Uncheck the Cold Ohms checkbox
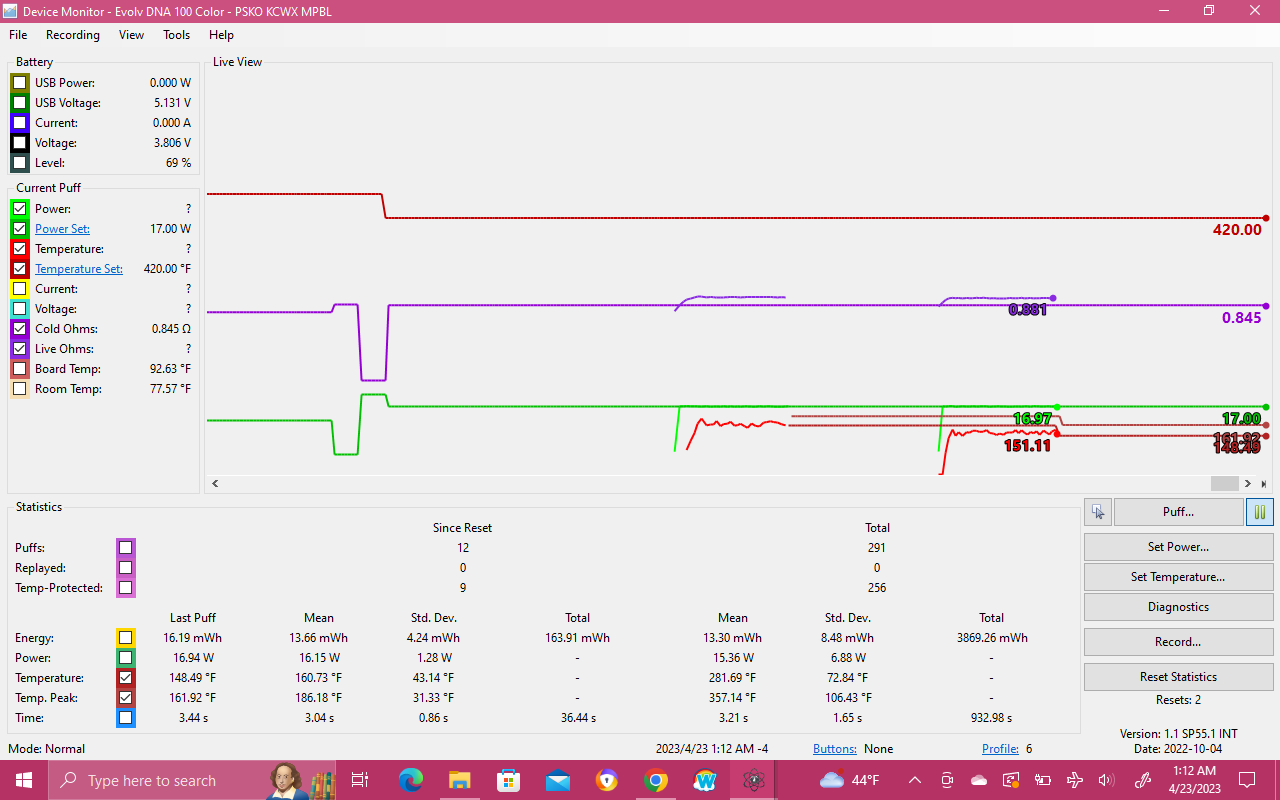Image resolution: width=1280 pixels, height=800 pixels. point(20,329)
